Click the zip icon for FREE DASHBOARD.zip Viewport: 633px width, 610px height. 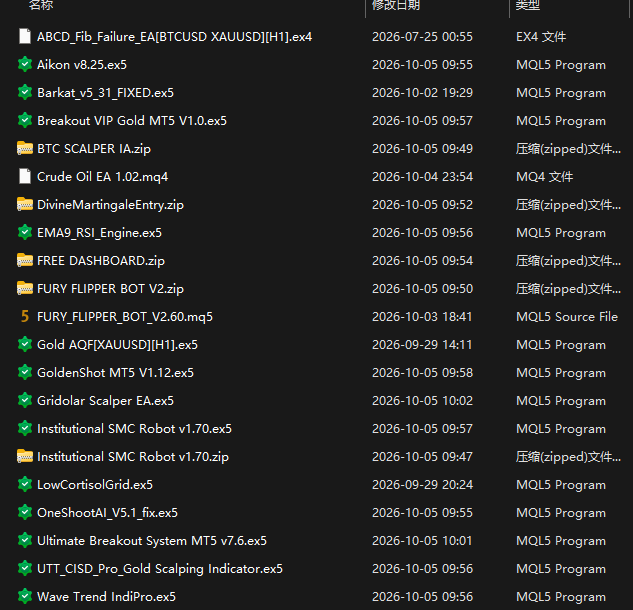[25, 260]
